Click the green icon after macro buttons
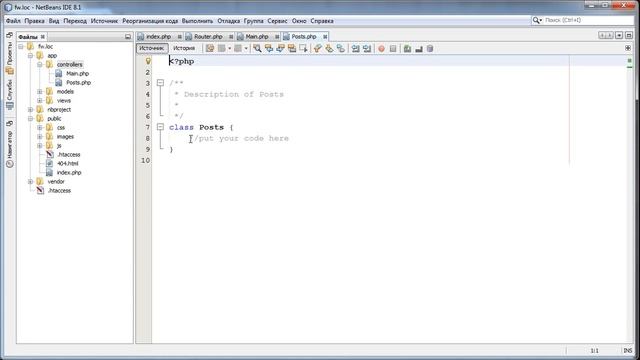 pyautogui.click(x=407, y=49)
